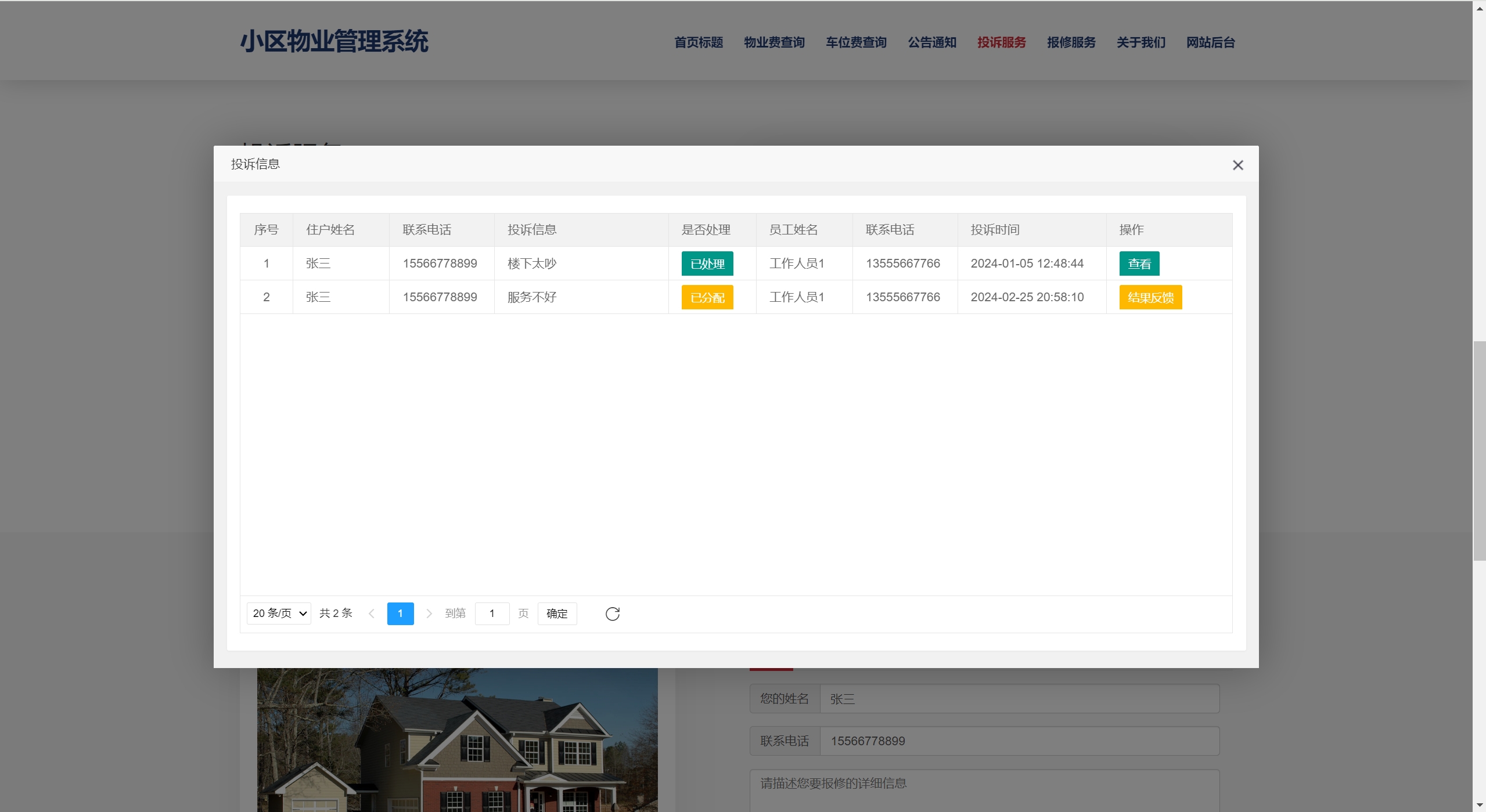Click the 查看 button for 楼下太吵
The width and height of the screenshot is (1486, 812).
coord(1139,264)
